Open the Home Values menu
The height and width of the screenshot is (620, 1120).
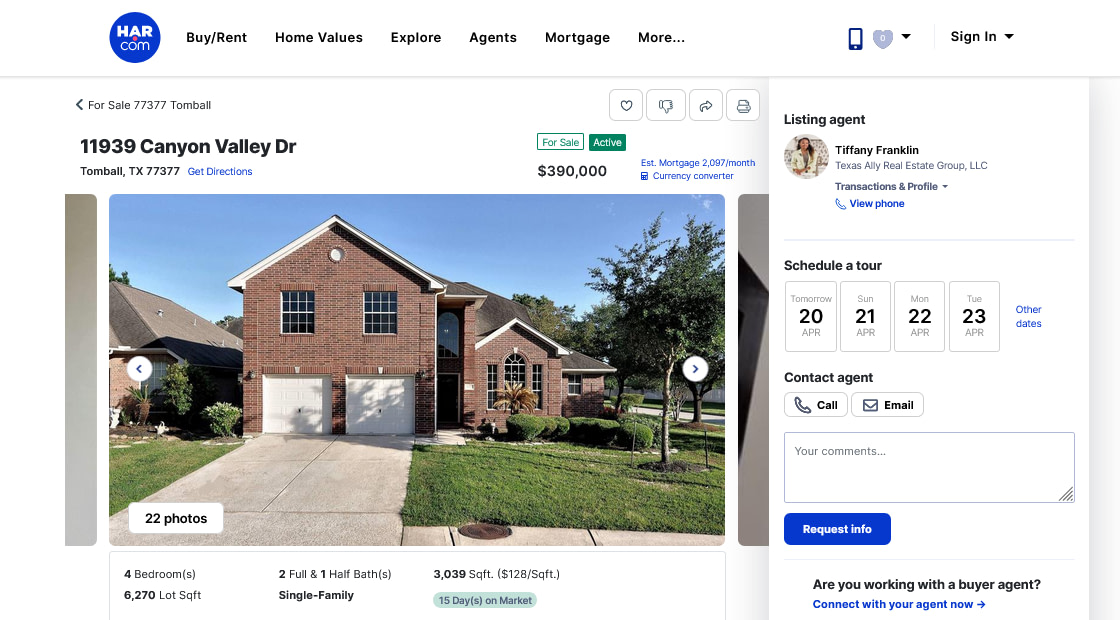pos(319,37)
